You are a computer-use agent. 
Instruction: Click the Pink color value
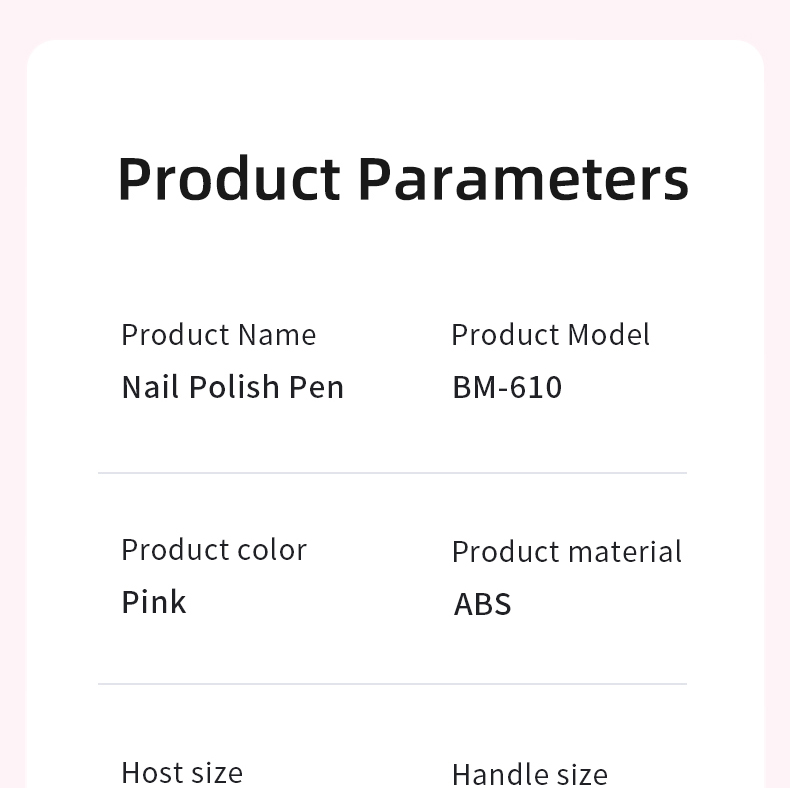coord(154,602)
